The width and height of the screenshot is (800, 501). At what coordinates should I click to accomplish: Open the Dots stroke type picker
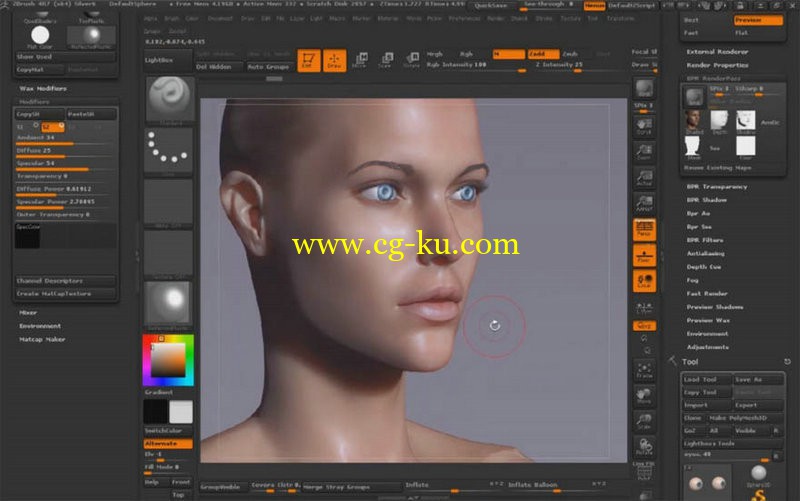click(x=169, y=152)
